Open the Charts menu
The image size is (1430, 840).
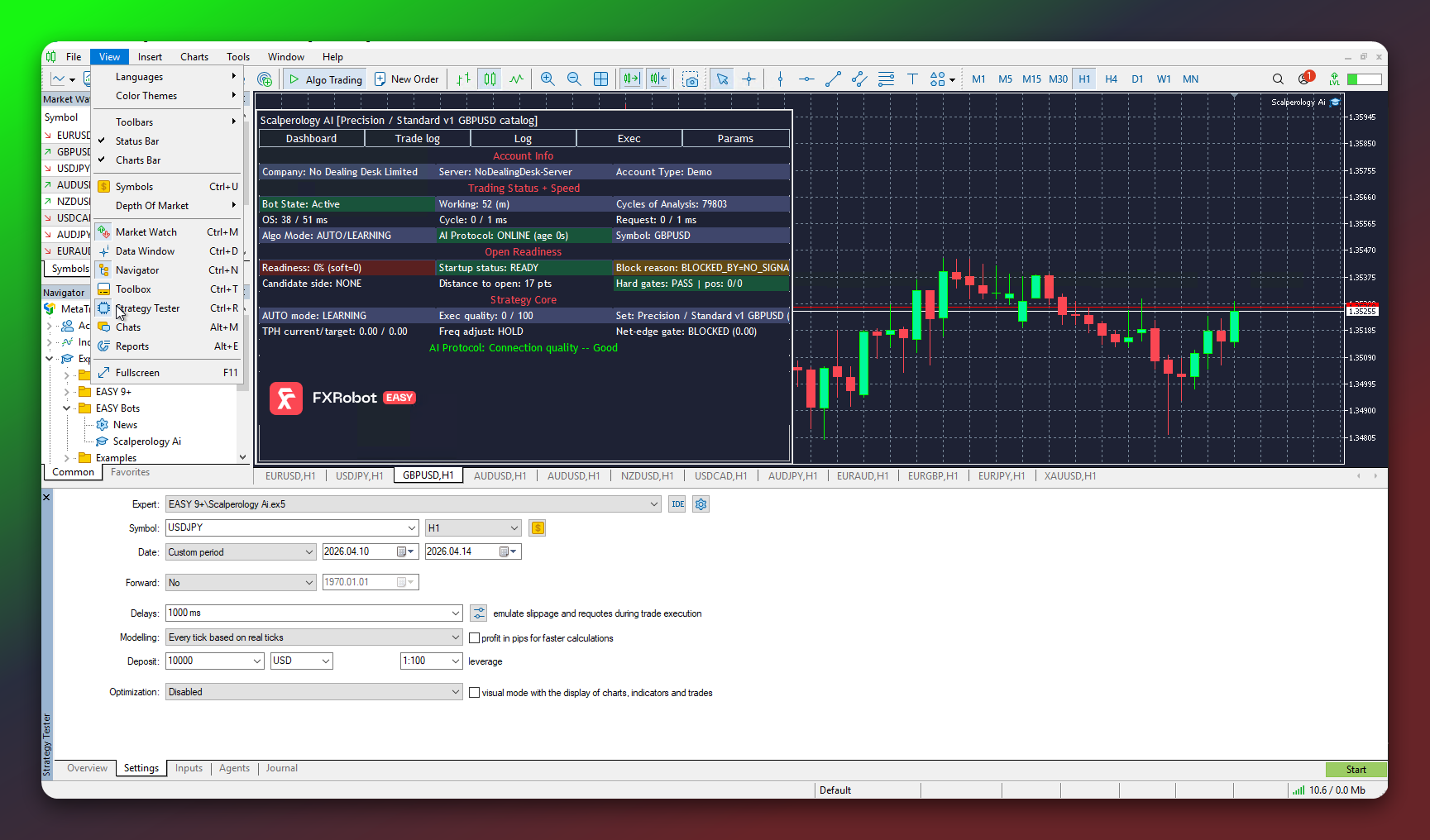[x=194, y=56]
